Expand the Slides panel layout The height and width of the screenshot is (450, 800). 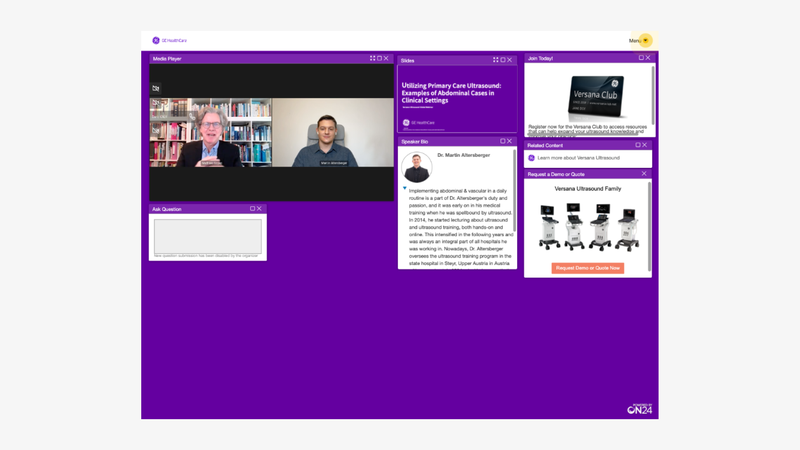click(x=495, y=60)
